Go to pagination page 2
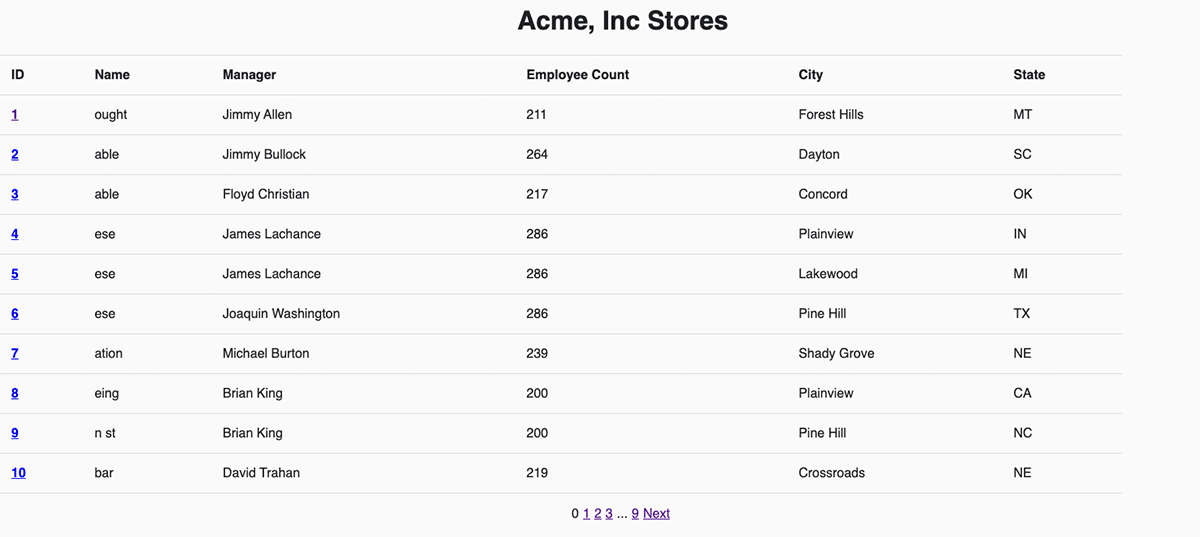Image resolution: width=1200 pixels, height=537 pixels. coord(598,514)
